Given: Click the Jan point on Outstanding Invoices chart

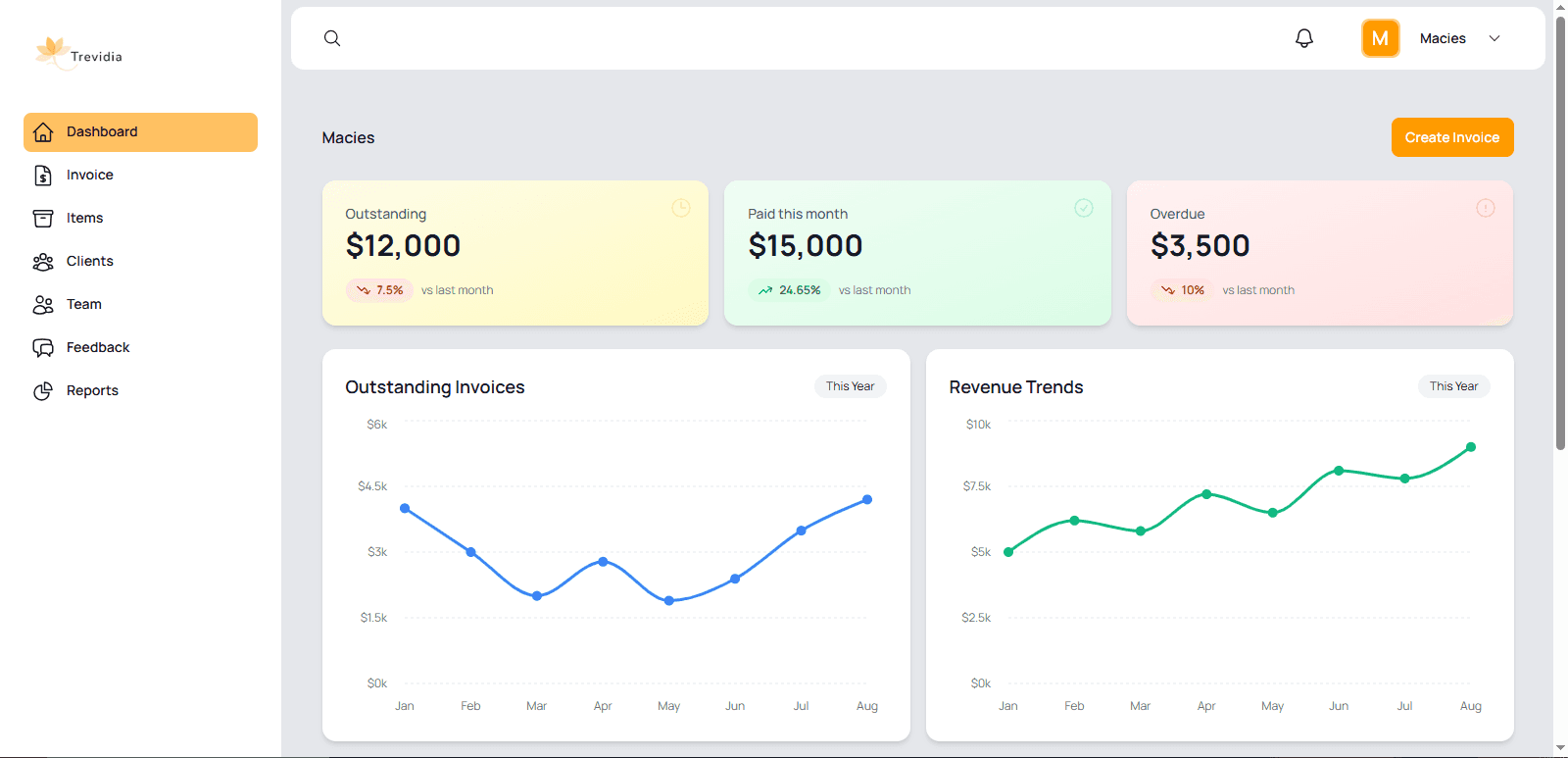Looking at the screenshot, I should (x=405, y=508).
